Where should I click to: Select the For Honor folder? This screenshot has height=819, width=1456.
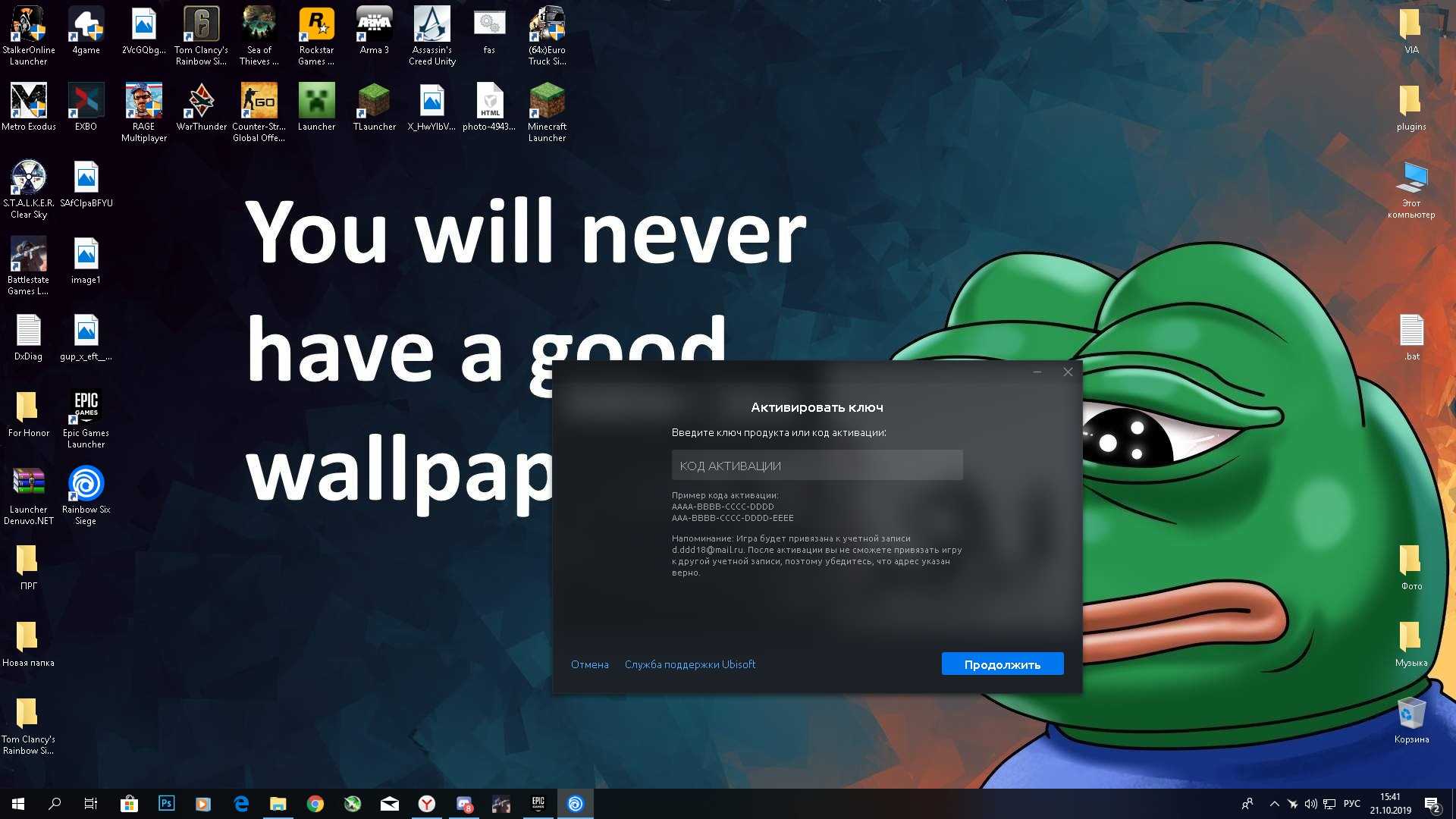29,414
